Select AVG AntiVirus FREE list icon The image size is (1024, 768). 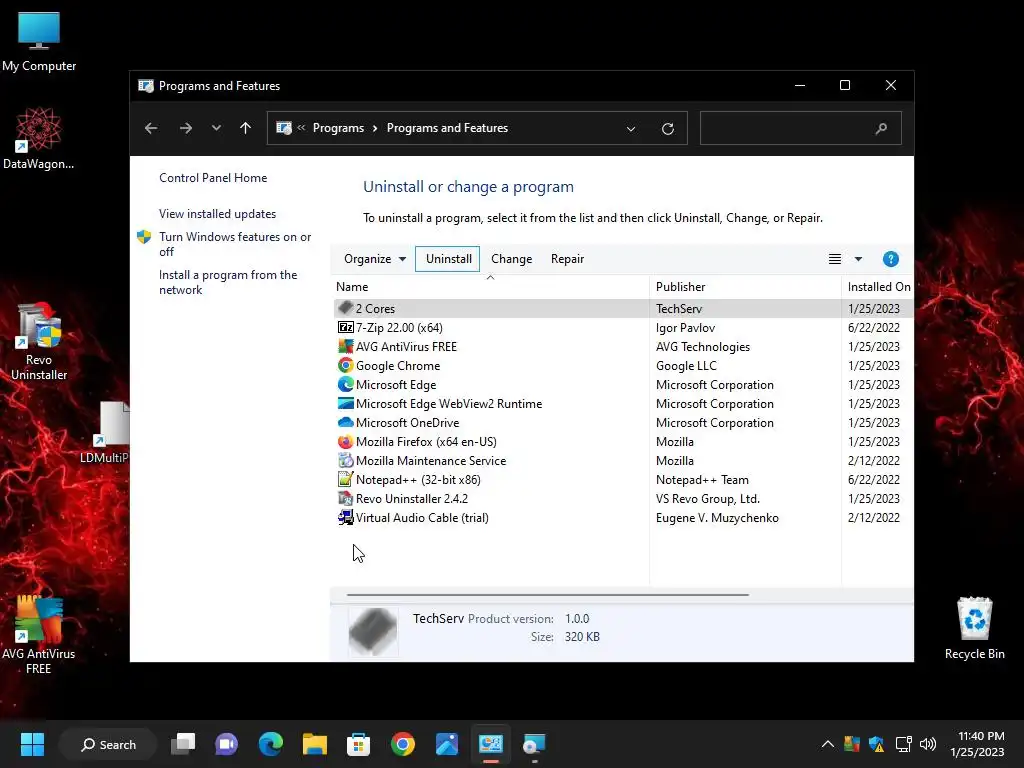345,346
